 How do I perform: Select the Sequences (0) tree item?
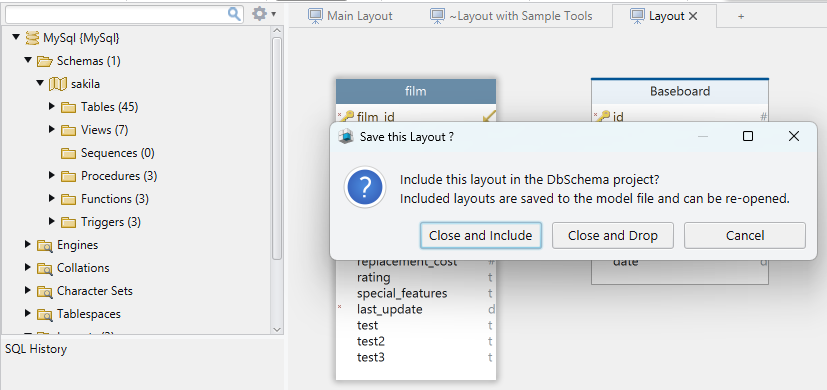pos(118,153)
